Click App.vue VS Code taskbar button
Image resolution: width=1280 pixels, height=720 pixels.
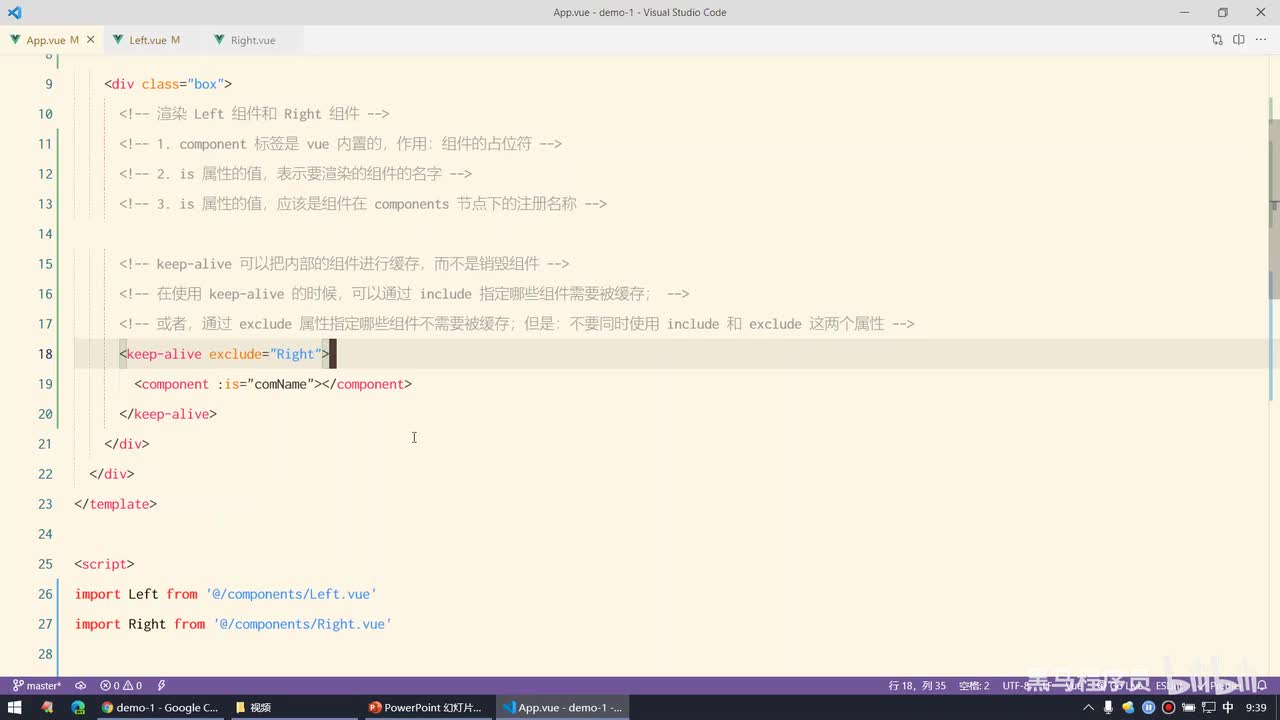pos(562,707)
